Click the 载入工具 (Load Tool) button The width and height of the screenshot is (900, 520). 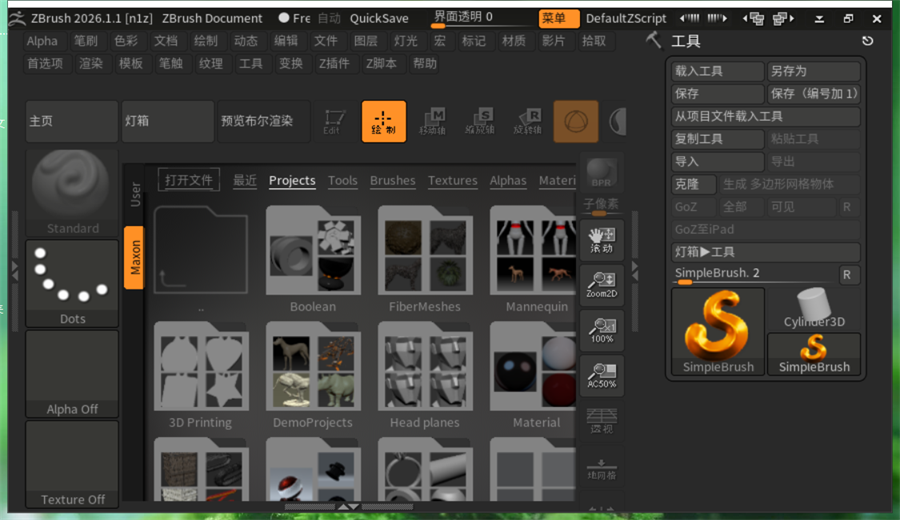(x=717, y=71)
